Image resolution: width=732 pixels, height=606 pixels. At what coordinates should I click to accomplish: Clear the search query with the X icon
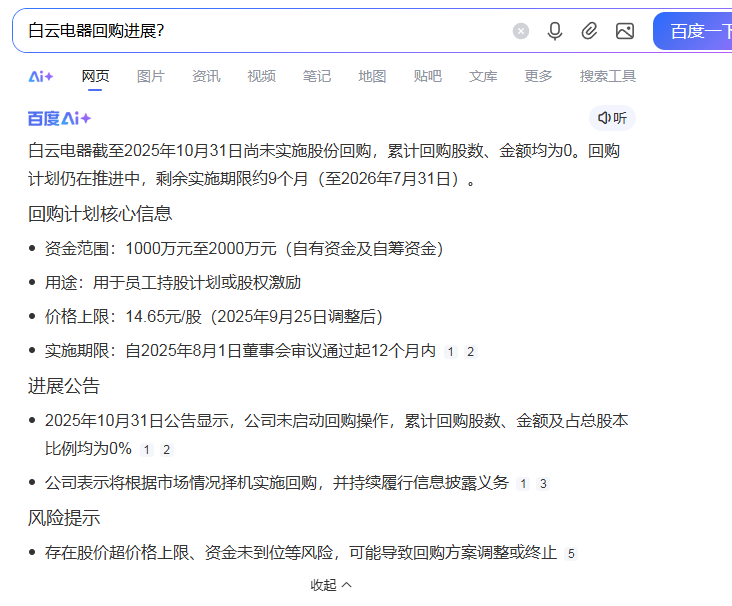tap(521, 31)
